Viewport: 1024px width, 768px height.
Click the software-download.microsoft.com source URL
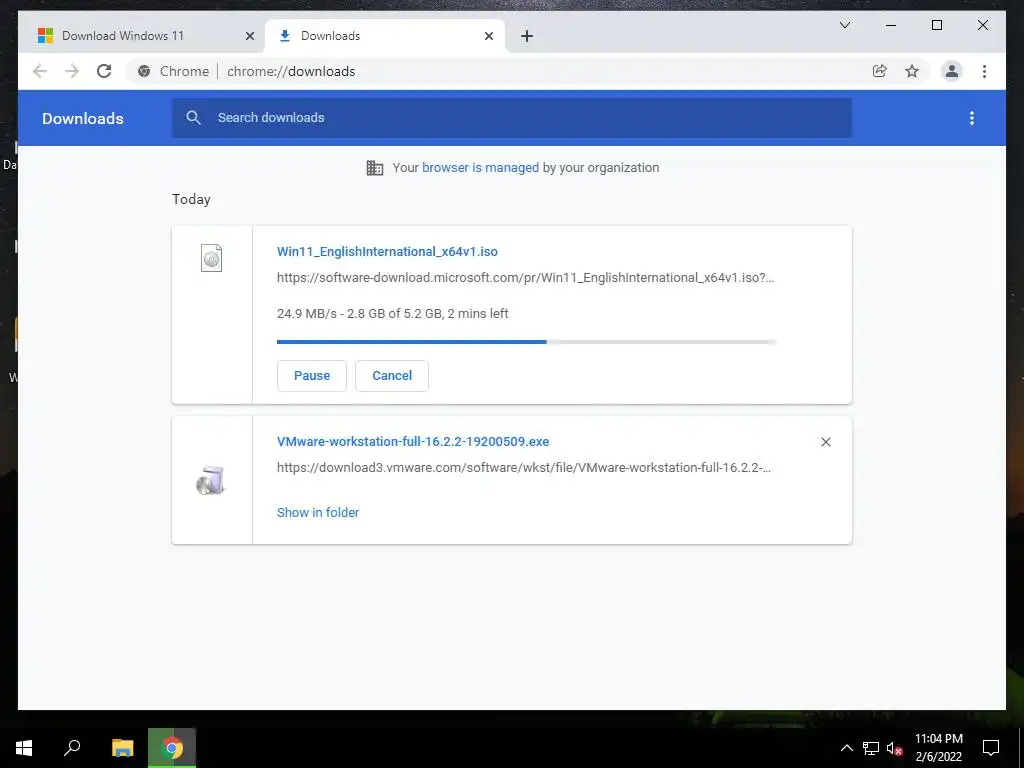pos(525,278)
